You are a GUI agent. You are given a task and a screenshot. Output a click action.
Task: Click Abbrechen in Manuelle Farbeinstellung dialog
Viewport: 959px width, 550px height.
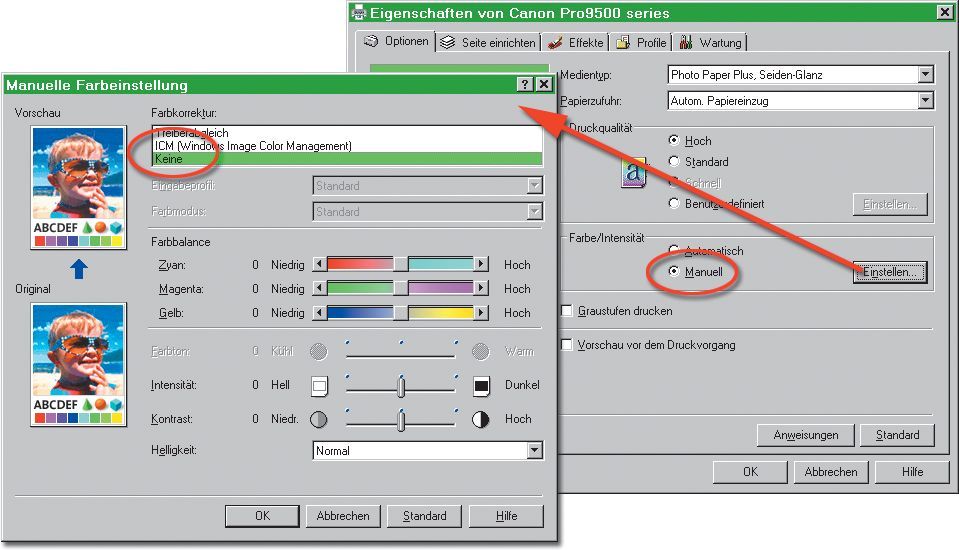coord(343,516)
